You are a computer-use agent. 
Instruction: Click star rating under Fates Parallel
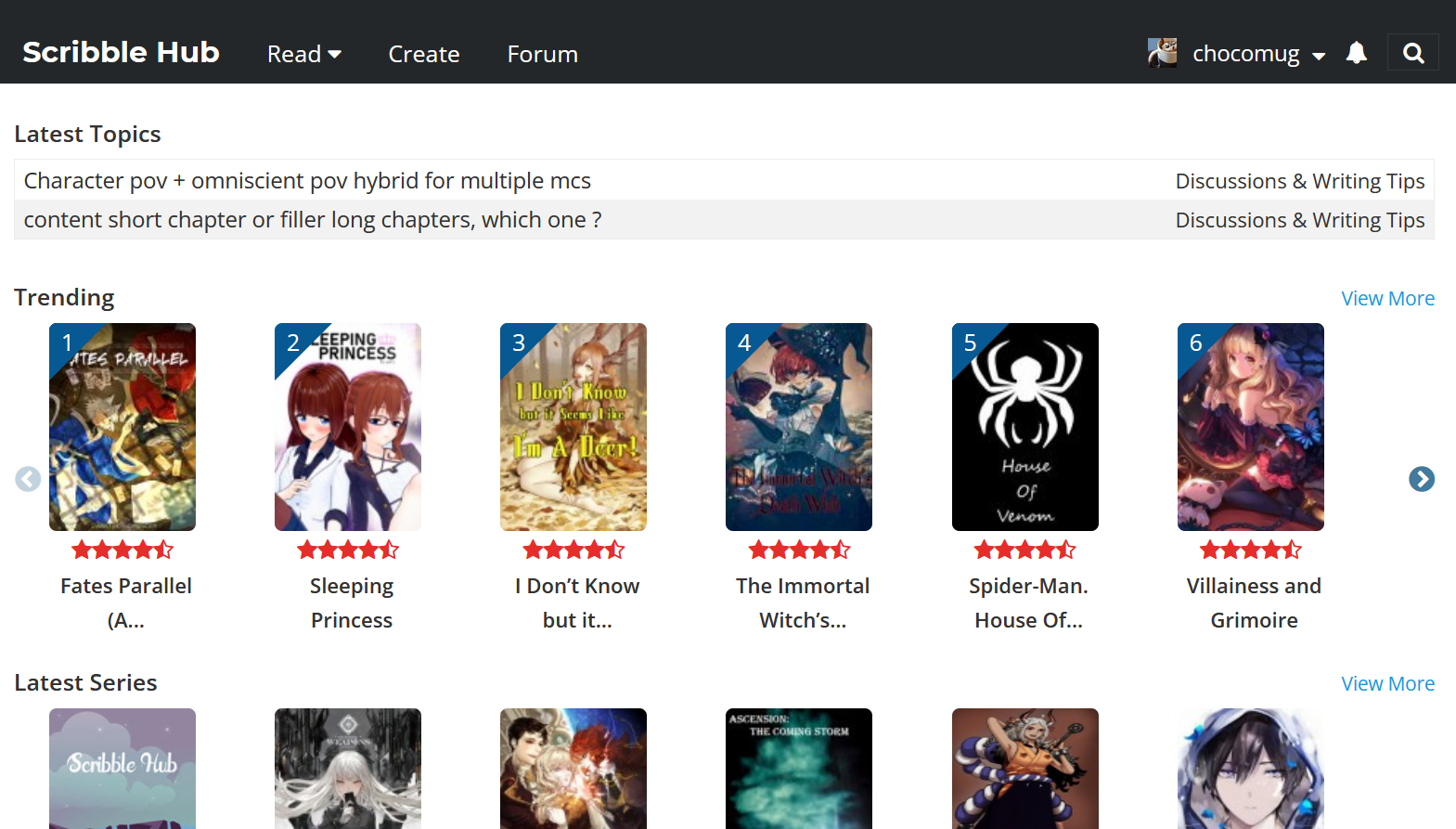pos(122,550)
